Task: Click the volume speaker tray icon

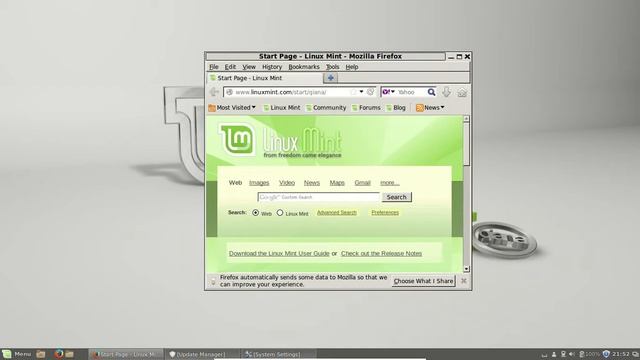Action: coord(572,354)
